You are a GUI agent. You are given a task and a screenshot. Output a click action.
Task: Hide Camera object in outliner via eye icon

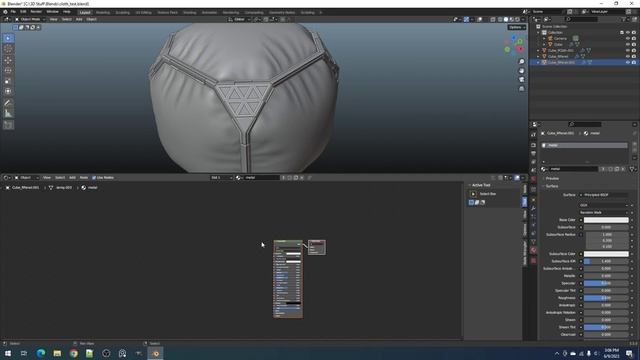click(628, 38)
